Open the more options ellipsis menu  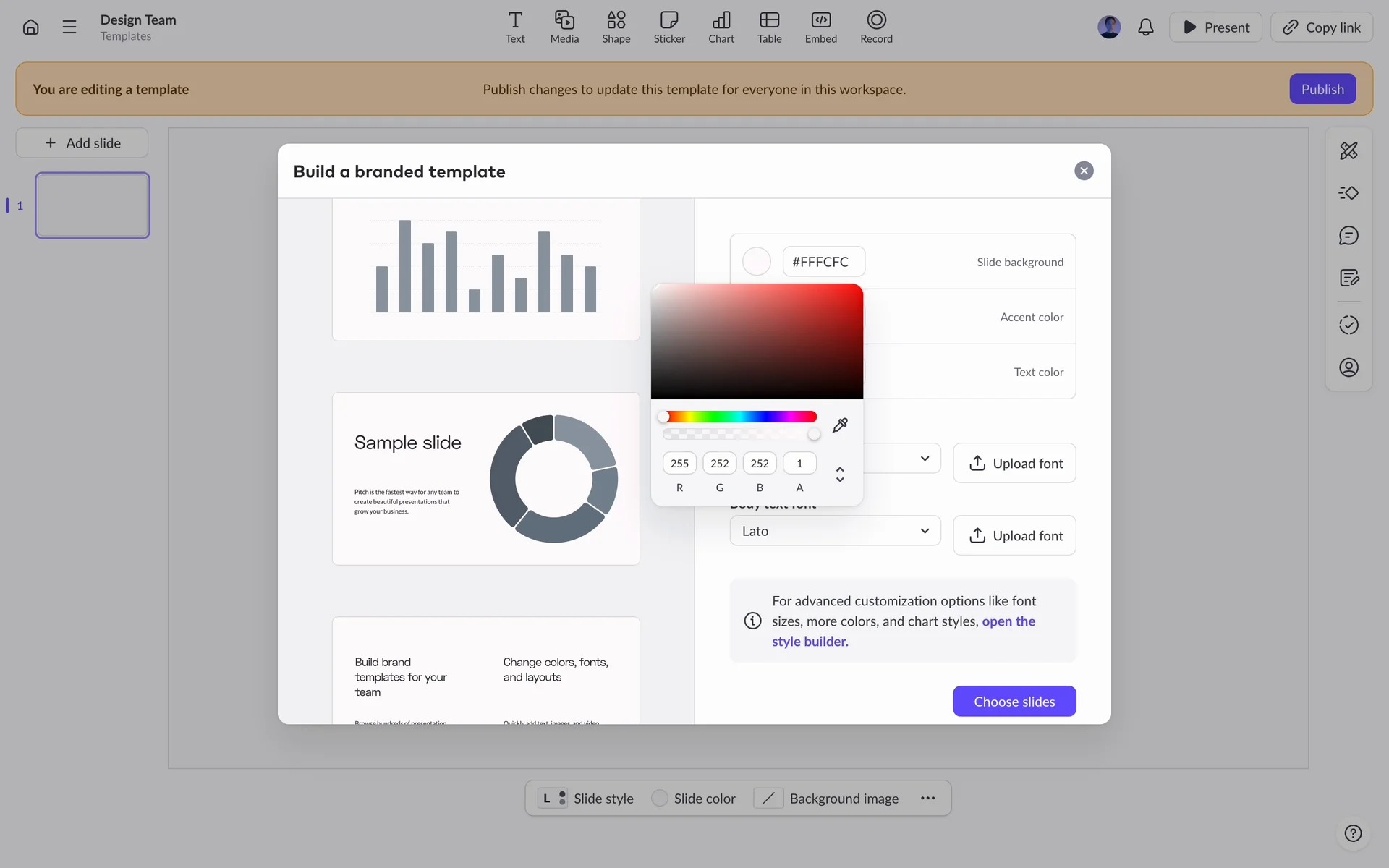coord(927,799)
